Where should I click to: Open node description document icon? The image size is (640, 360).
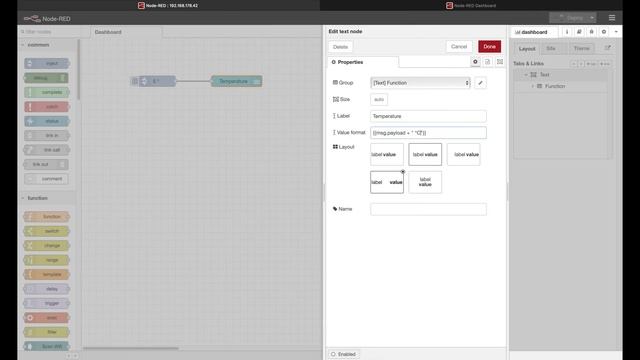[487, 62]
